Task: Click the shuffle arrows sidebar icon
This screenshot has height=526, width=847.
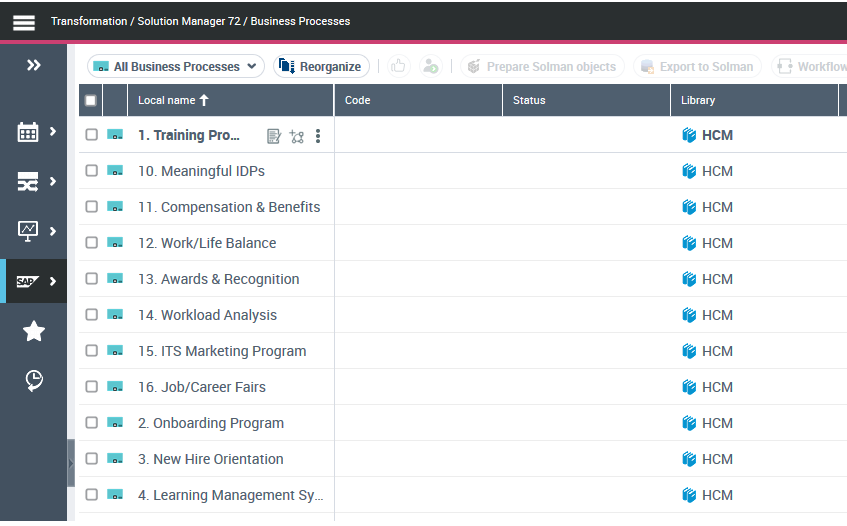Action: point(28,182)
